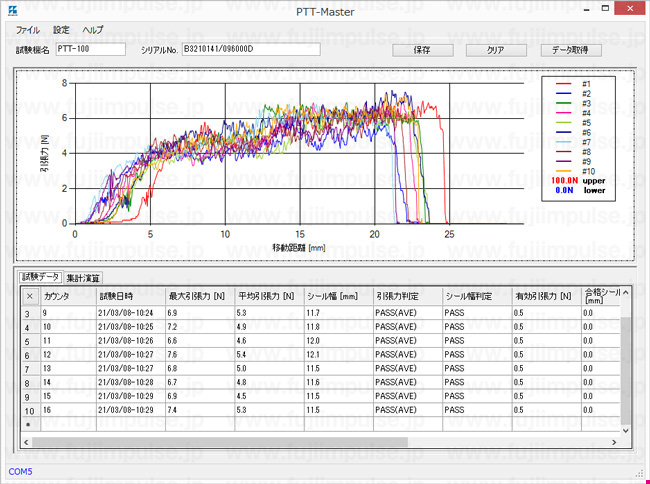Open the ヘルプ menu
The height and width of the screenshot is (484, 650).
pos(93,30)
